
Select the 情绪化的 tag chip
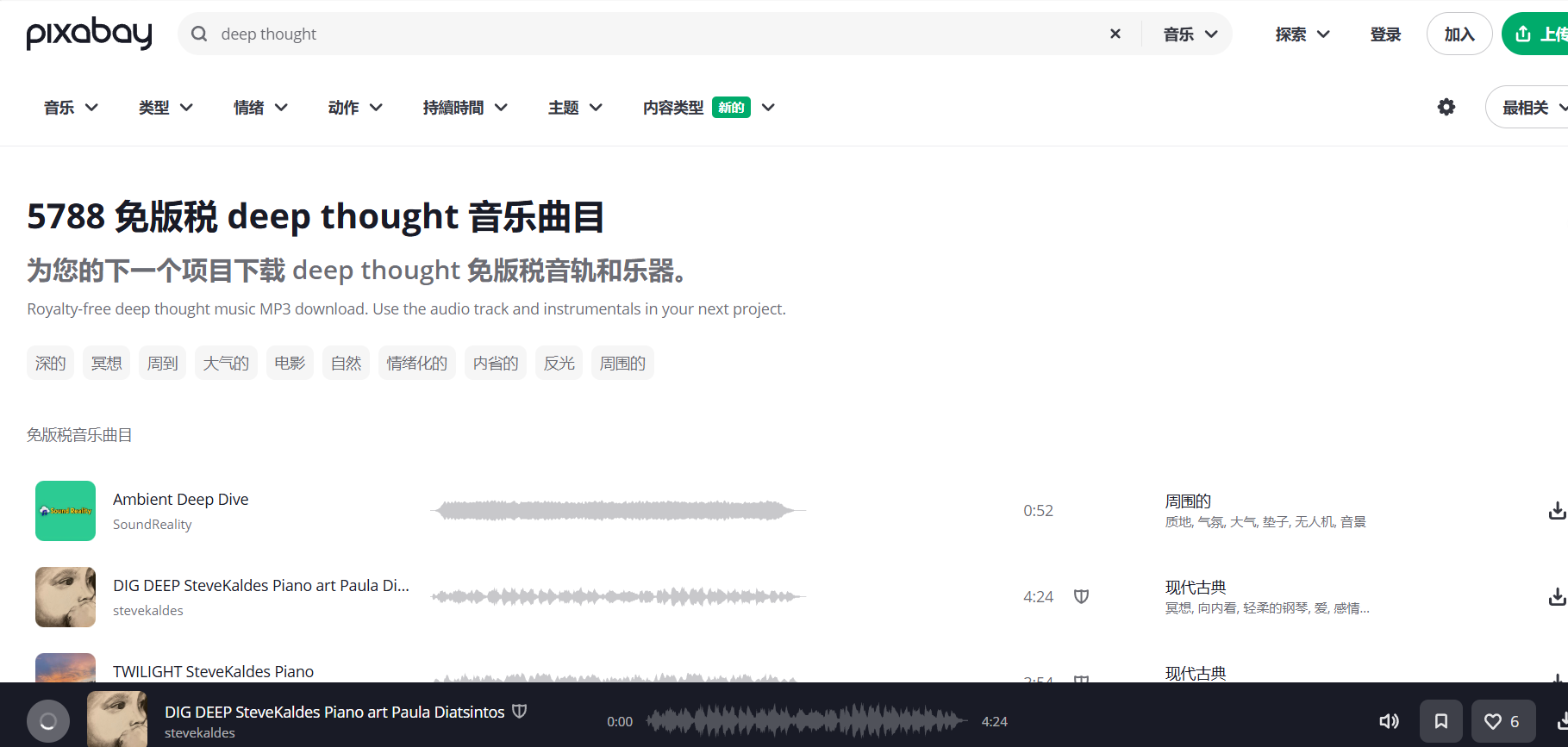[x=417, y=363]
